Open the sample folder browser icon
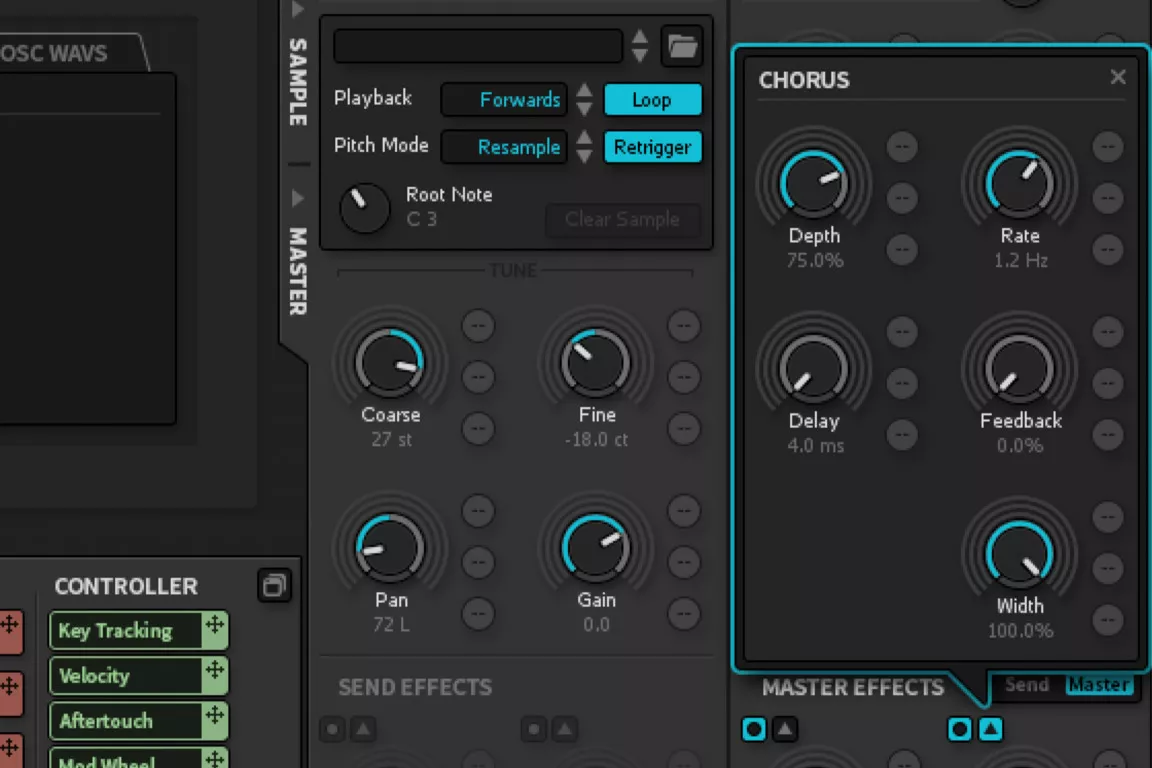The width and height of the screenshot is (1152, 768). click(682, 46)
